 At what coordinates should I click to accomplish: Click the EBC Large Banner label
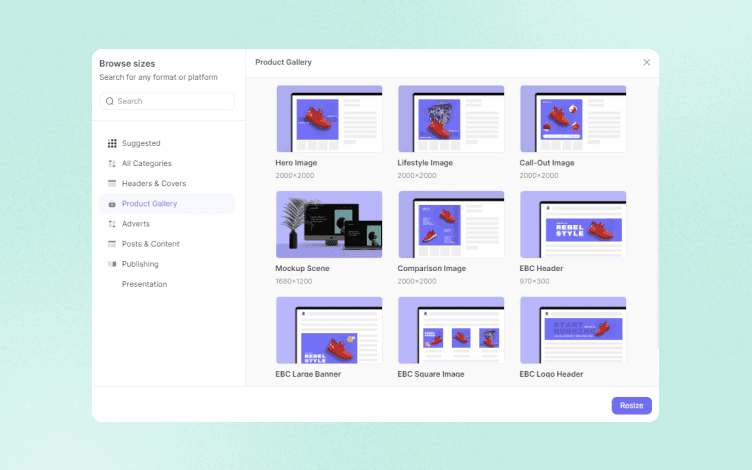click(308, 374)
